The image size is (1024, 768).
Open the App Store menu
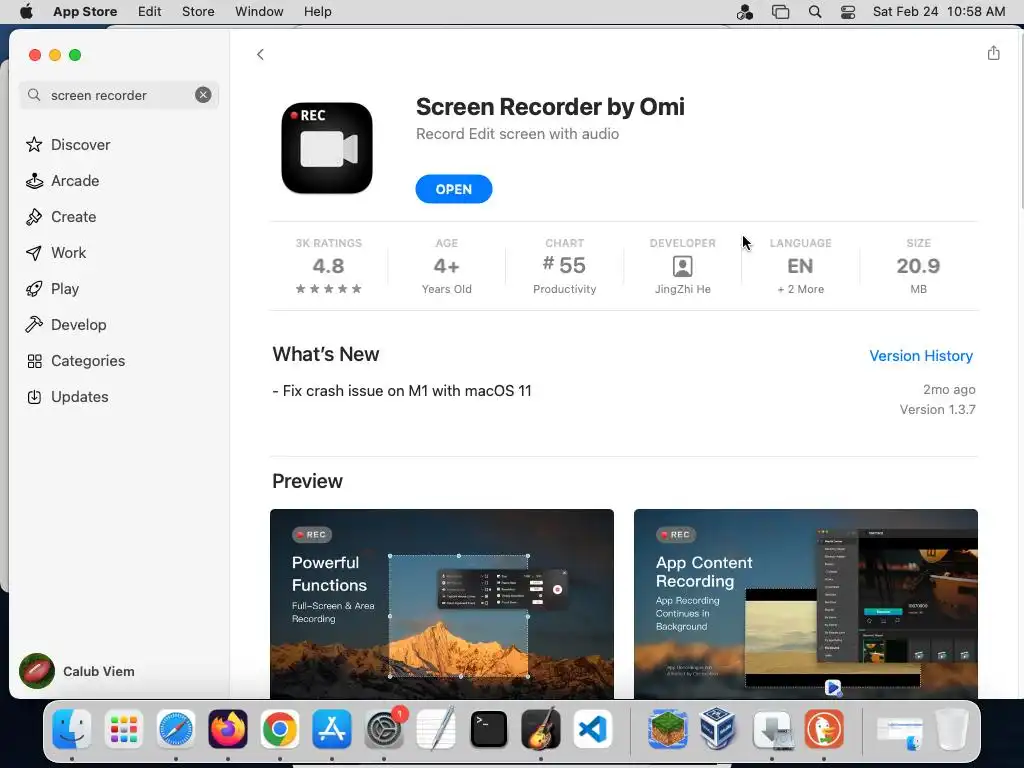point(85,11)
